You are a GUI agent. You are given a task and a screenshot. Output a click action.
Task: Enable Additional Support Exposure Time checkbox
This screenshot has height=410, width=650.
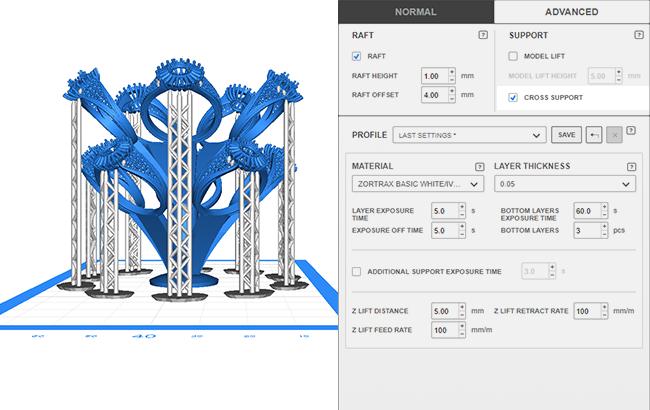[358, 271]
